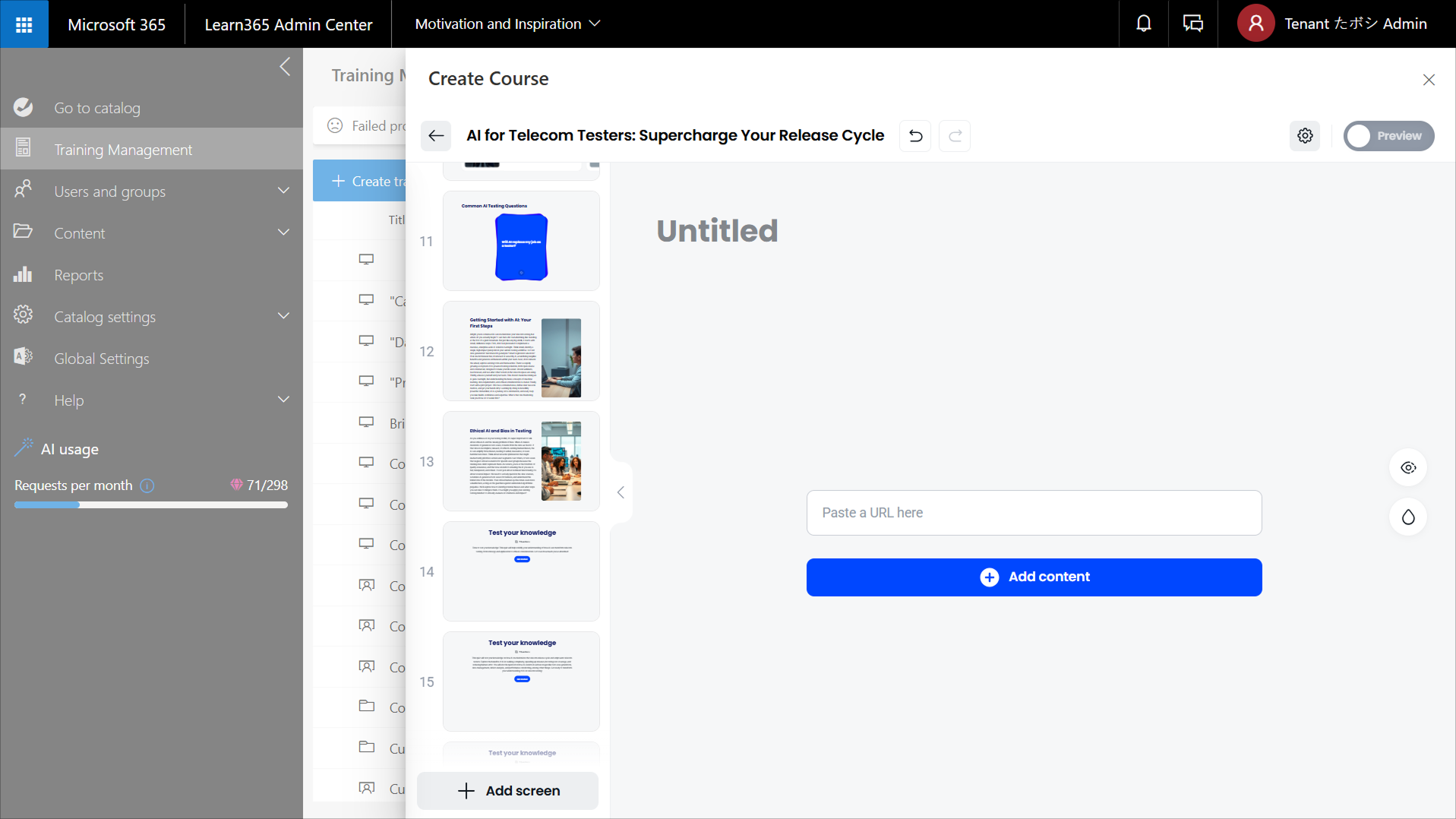Image resolution: width=1456 pixels, height=819 pixels.
Task: Toggle the Preview switch
Action: point(1388,136)
